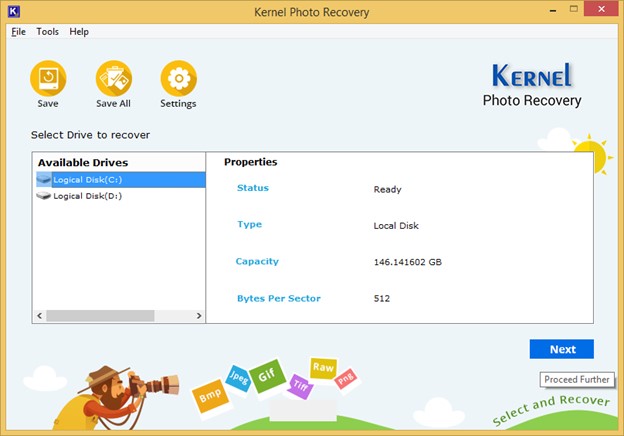Click the 512 bytes per sector value
This screenshot has height=436, width=624.
pyautogui.click(x=382, y=298)
